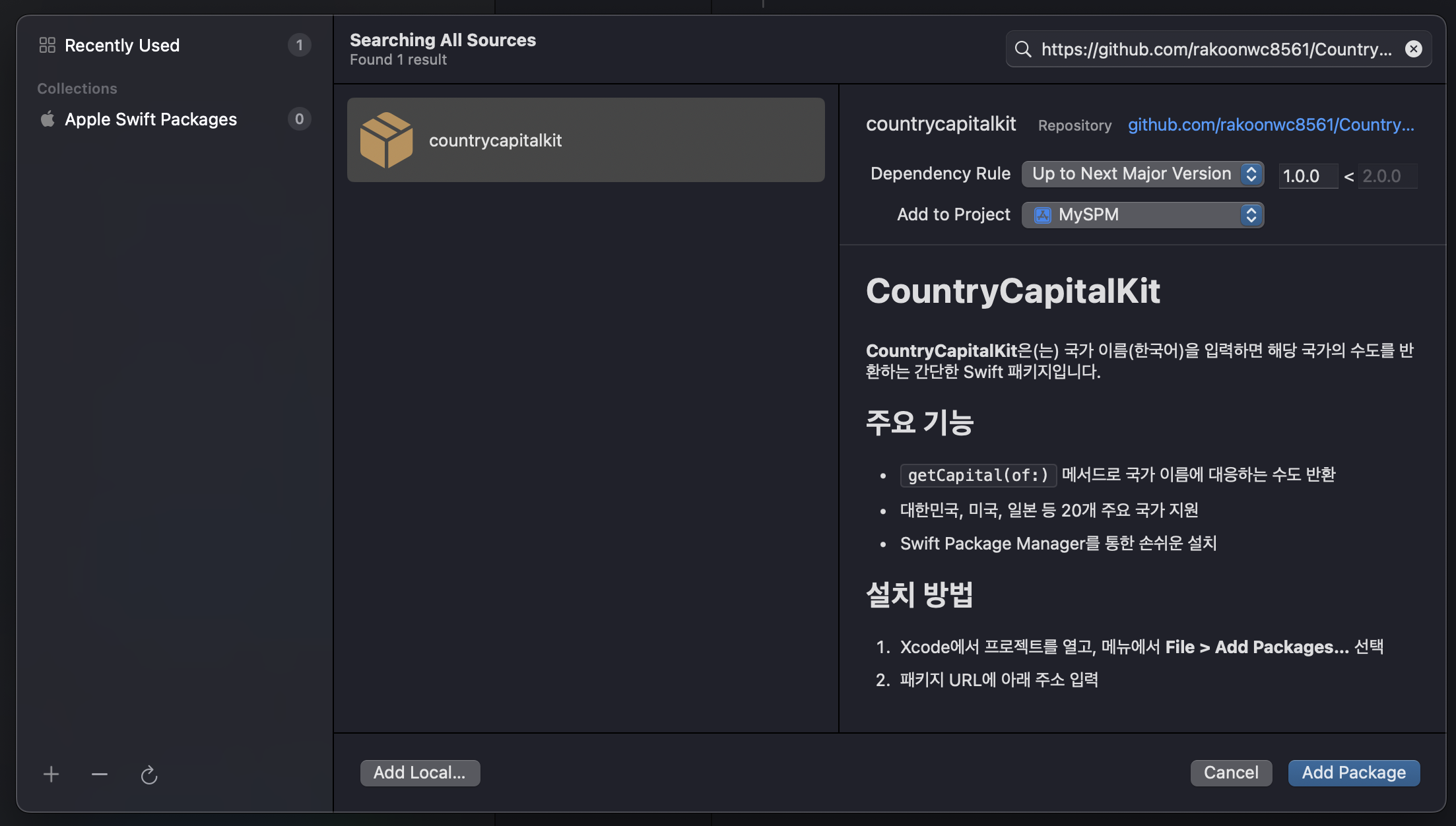The height and width of the screenshot is (826, 1456).
Task: Click the countrycapitalkit package box icon
Action: click(x=387, y=140)
